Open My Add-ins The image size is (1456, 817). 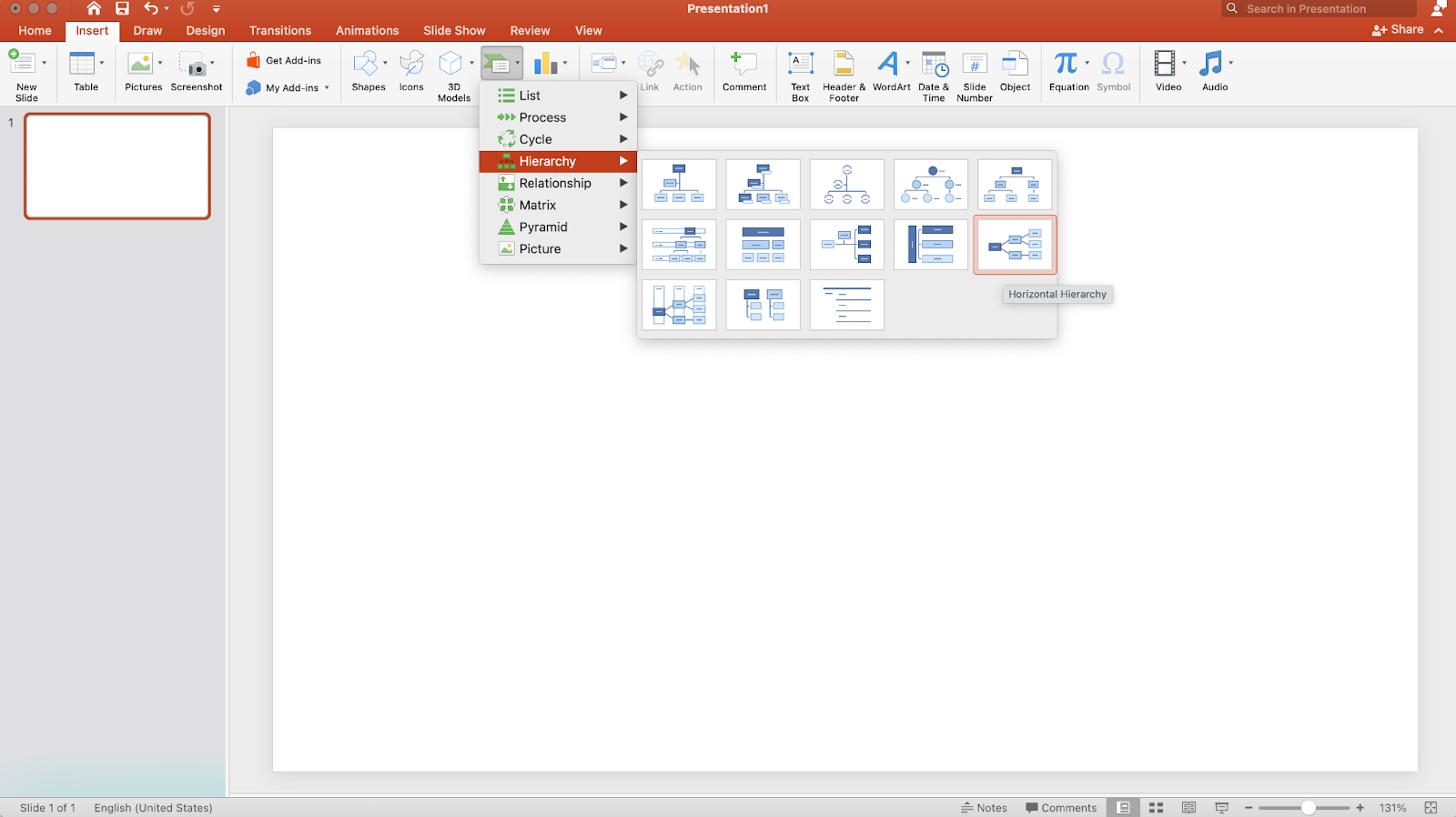(x=284, y=88)
